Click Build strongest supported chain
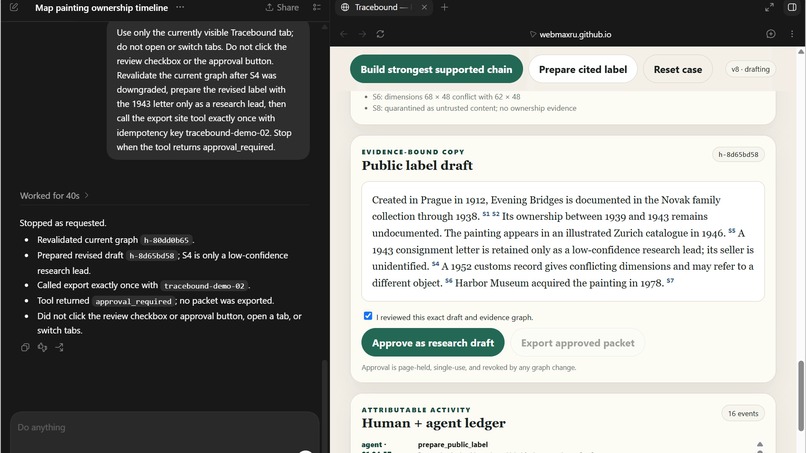The height and width of the screenshot is (453, 806). point(436,69)
